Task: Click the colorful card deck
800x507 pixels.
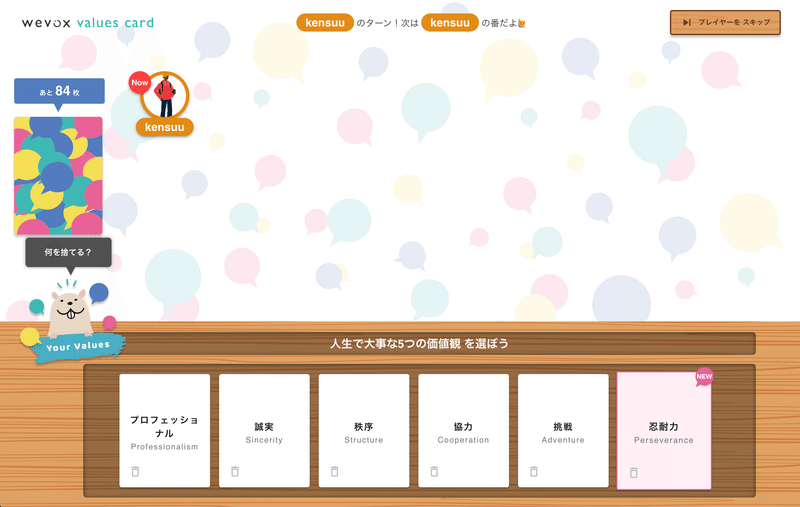Action: point(58,176)
